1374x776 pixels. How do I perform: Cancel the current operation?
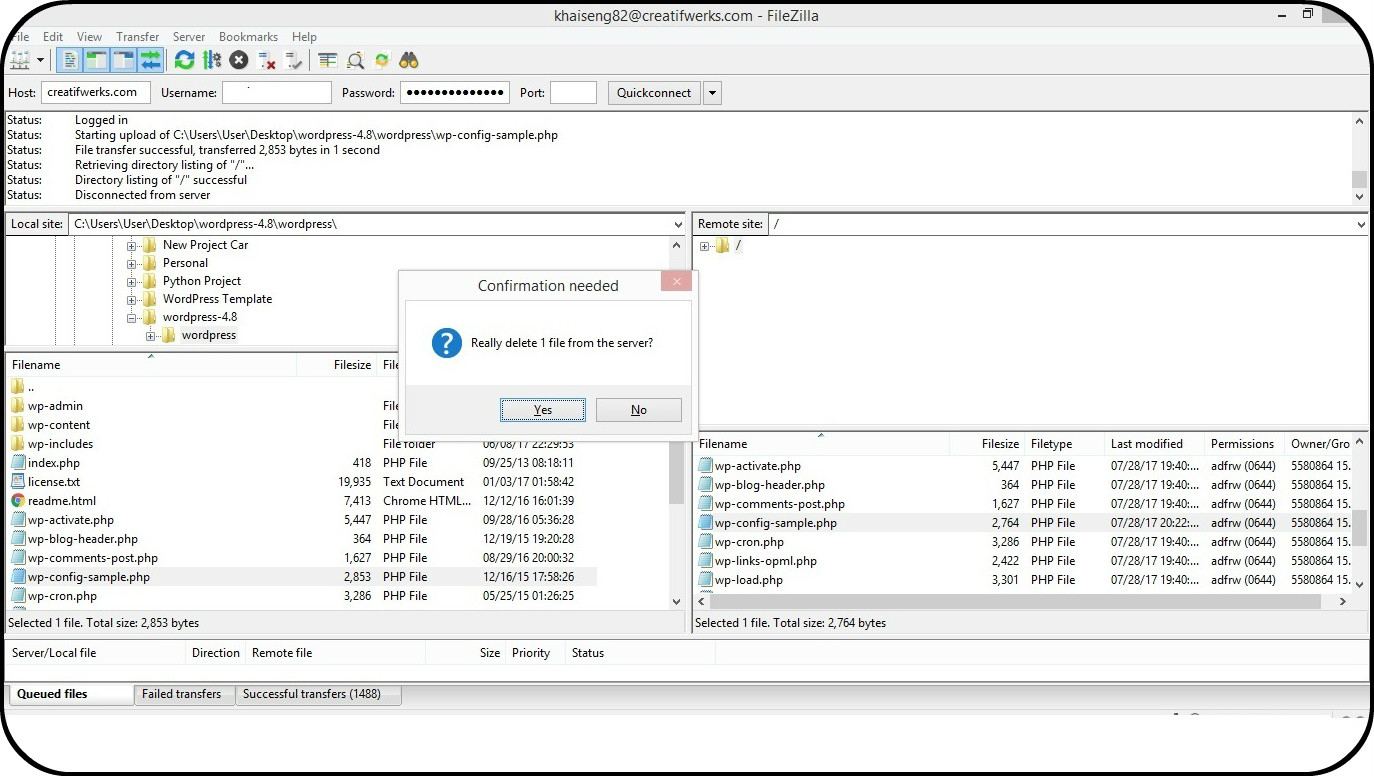239,60
